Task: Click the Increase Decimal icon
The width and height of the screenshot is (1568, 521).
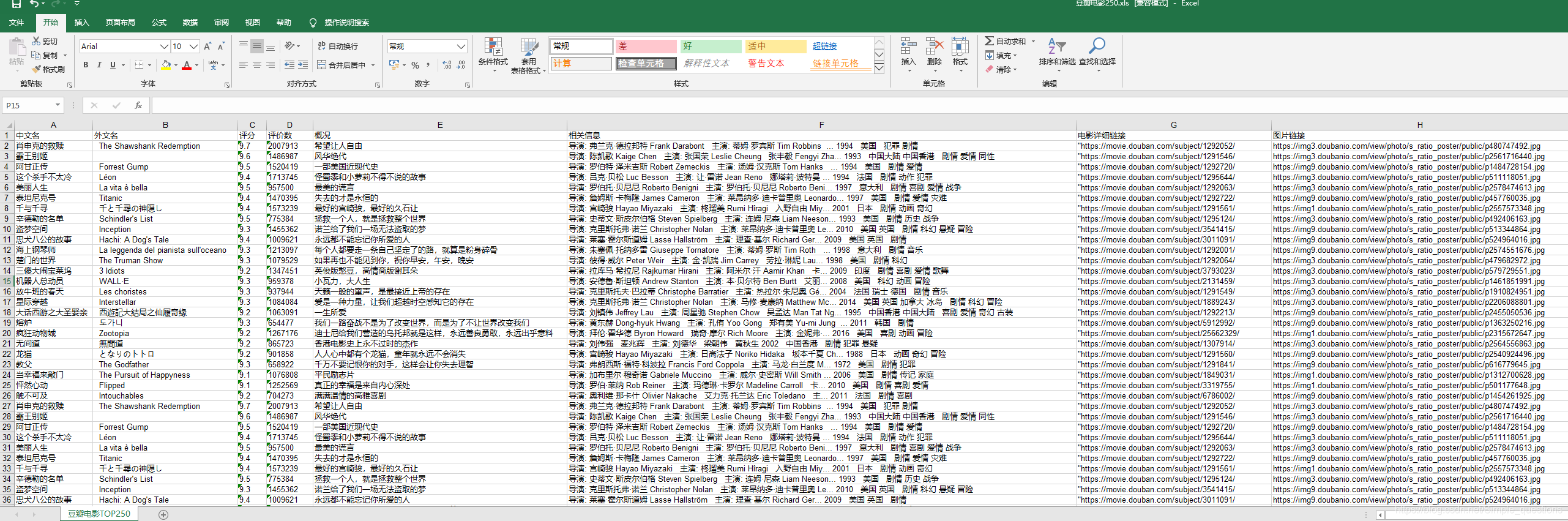Action: pos(447,65)
